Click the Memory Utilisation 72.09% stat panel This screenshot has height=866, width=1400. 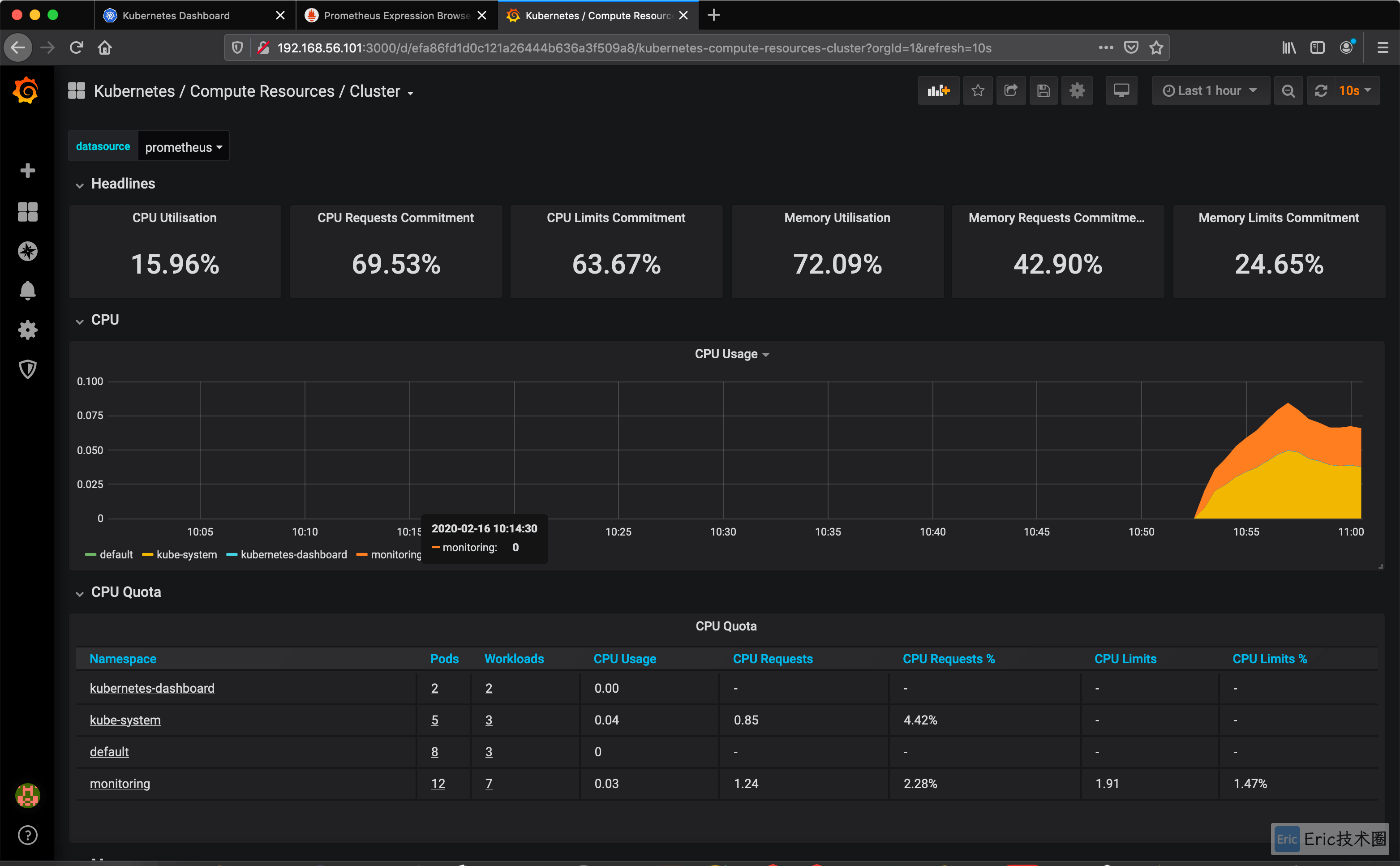pos(837,252)
